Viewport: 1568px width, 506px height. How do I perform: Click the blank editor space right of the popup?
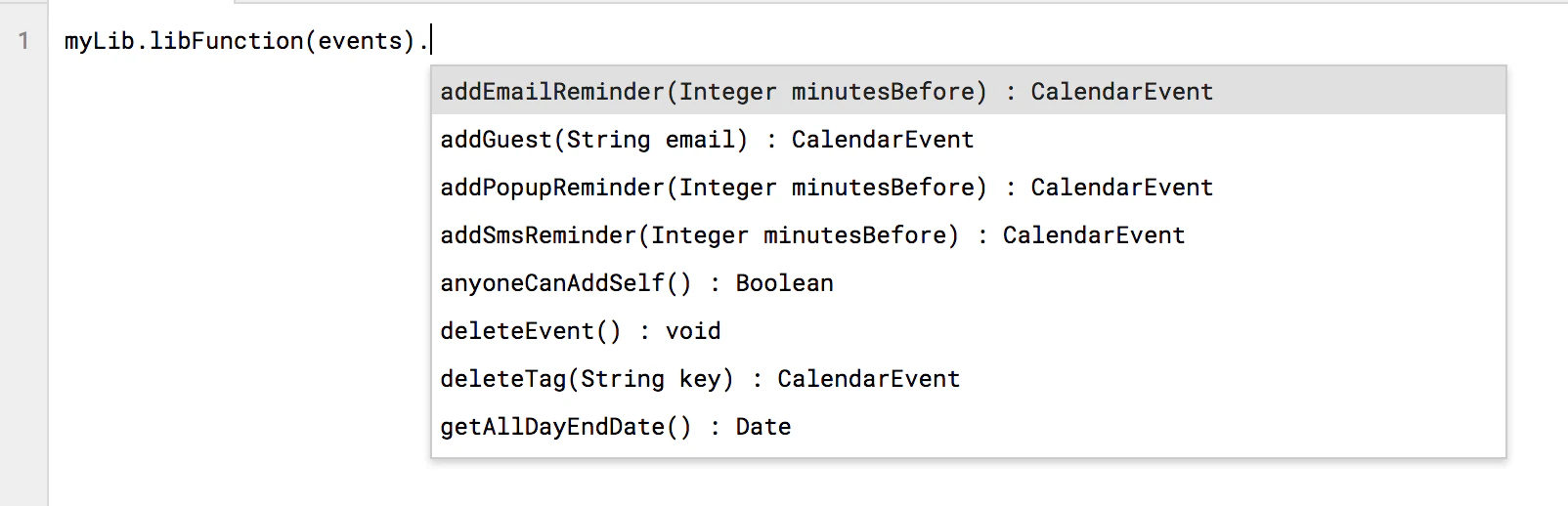pos(1537,264)
